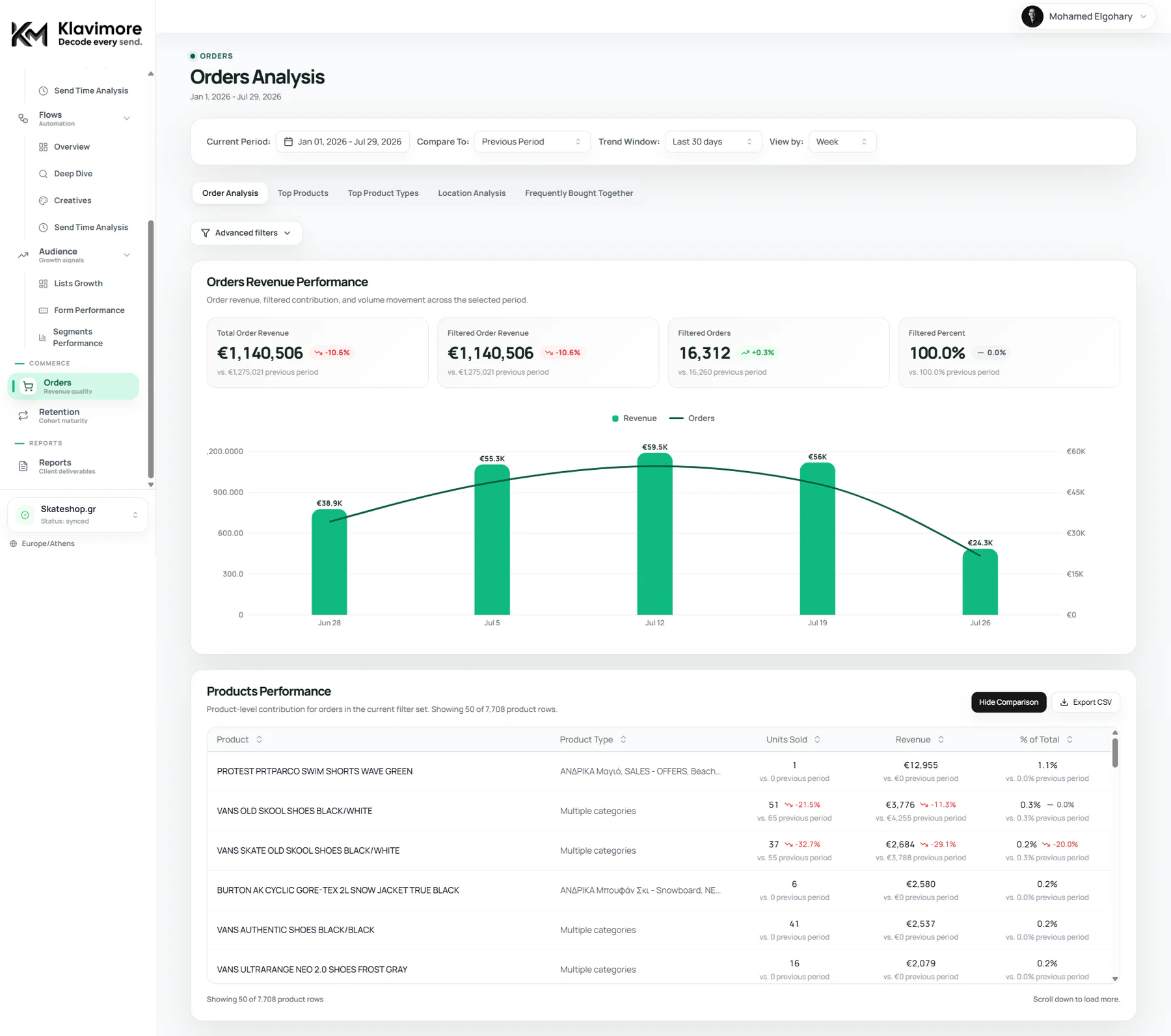The height and width of the screenshot is (1036, 1171).
Task: Open Reports Client deliverables page
Action: (x=74, y=466)
